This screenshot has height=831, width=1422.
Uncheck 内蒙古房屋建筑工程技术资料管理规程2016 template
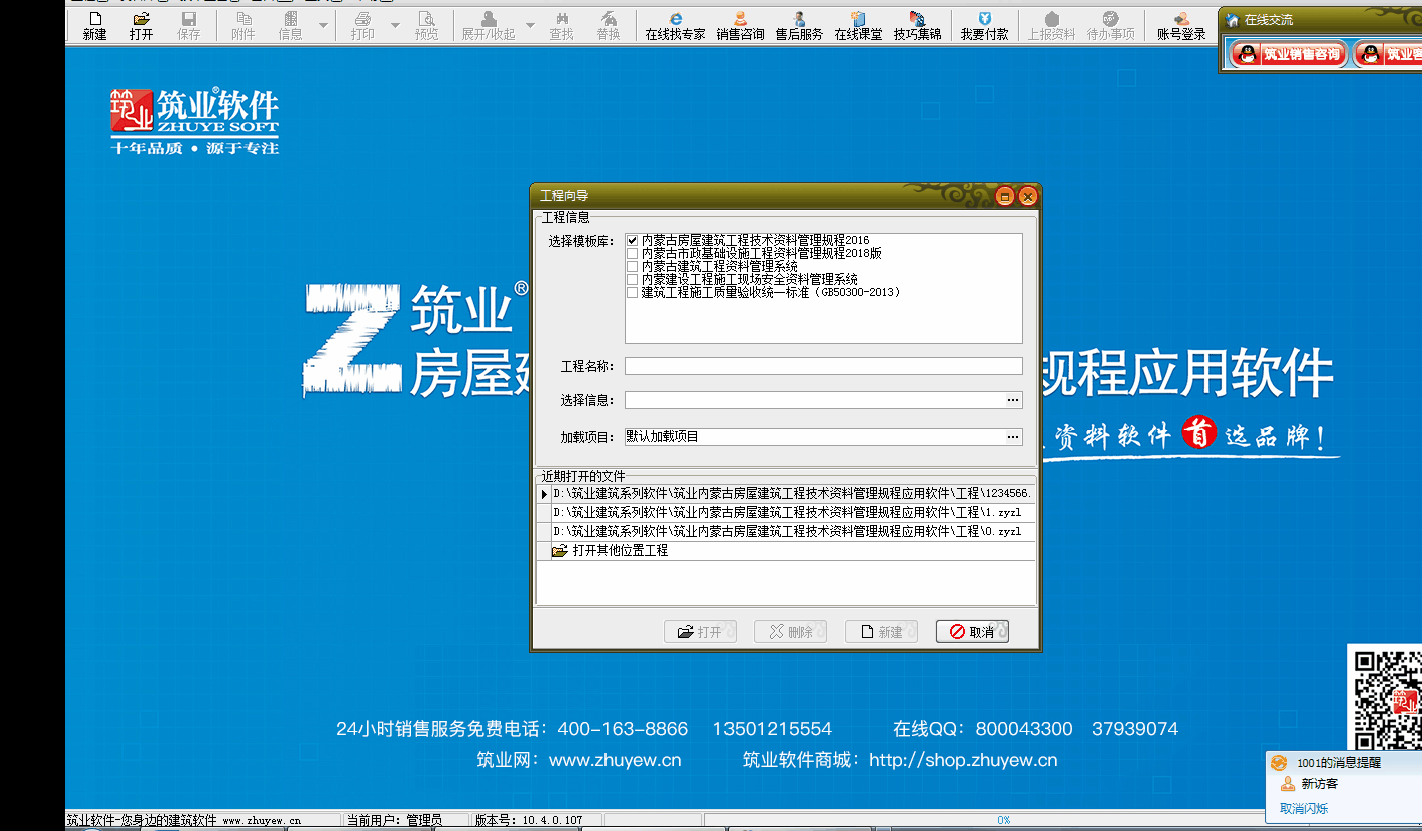click(632, 241)
